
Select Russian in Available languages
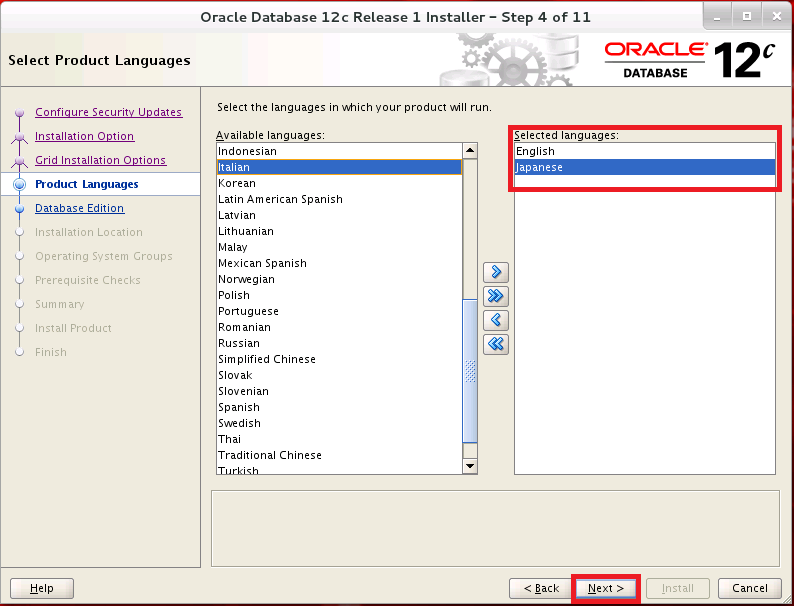[339, 343]
